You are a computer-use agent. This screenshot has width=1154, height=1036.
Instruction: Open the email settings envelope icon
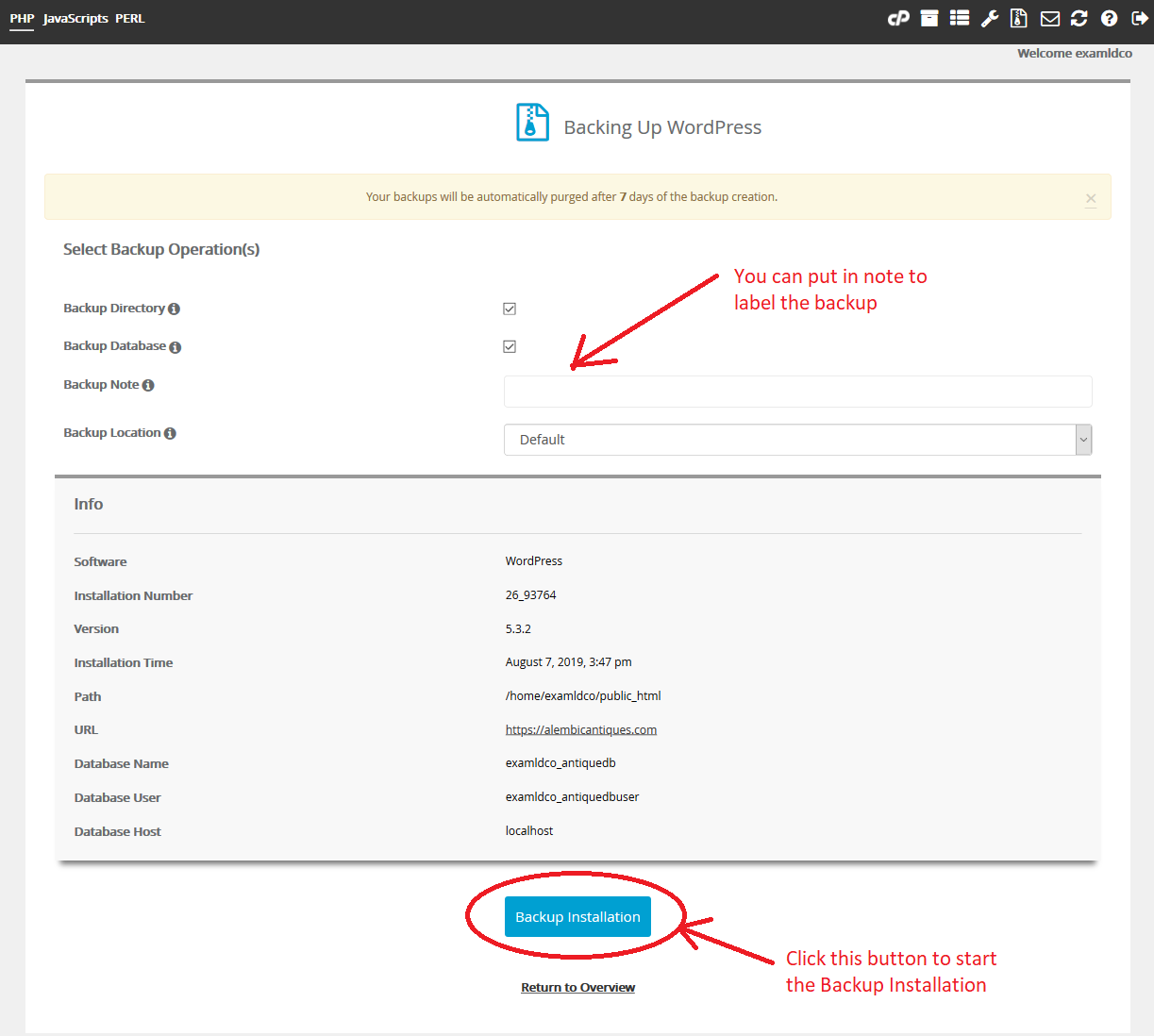1050,18
